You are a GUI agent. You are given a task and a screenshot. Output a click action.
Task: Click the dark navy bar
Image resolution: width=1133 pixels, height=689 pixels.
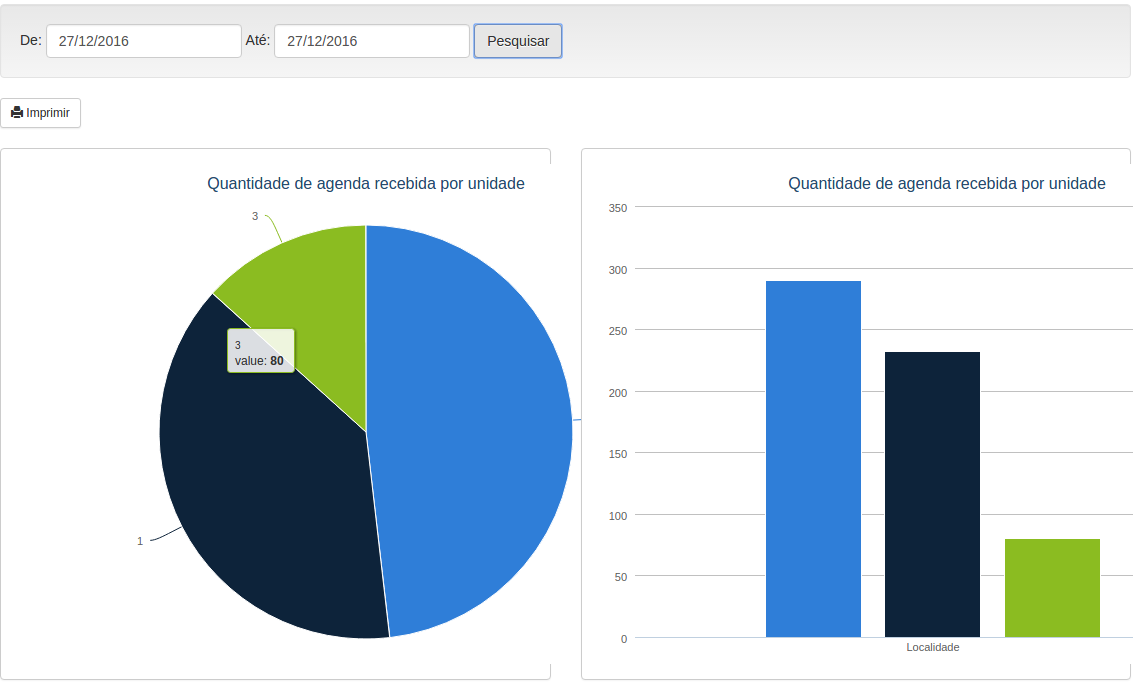pos(932,494)
